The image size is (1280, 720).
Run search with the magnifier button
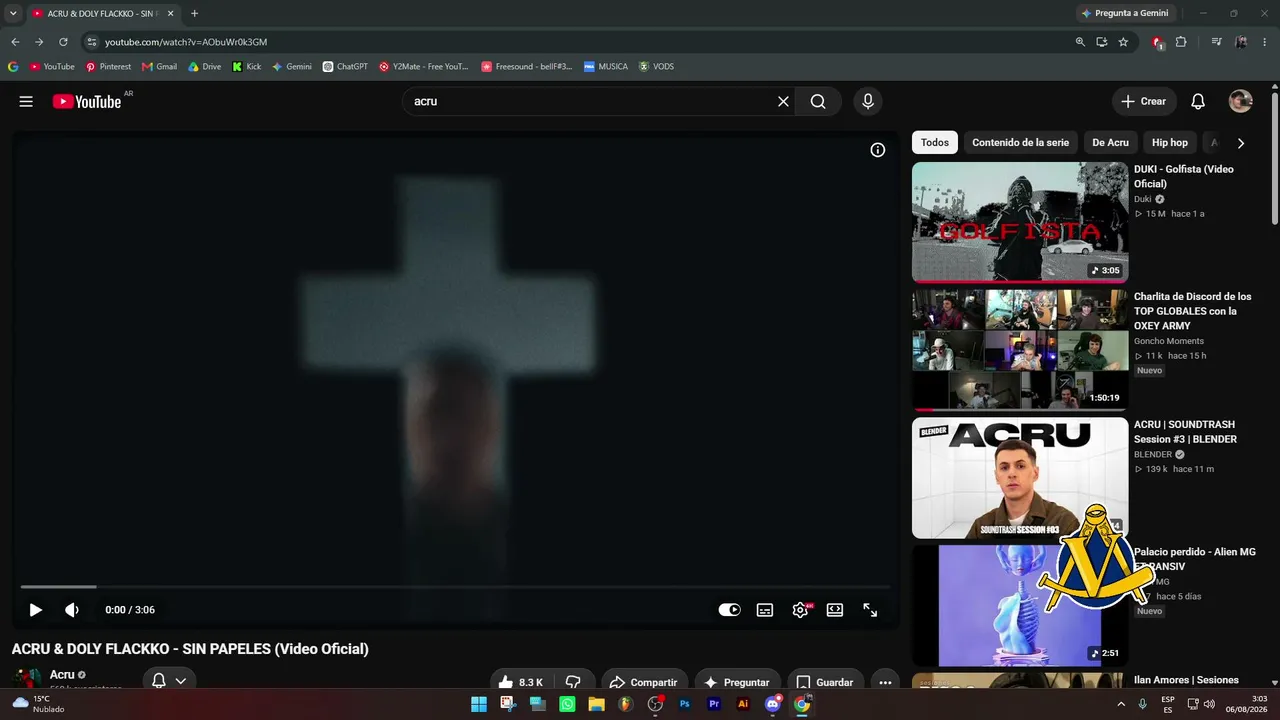click(818, 101)
